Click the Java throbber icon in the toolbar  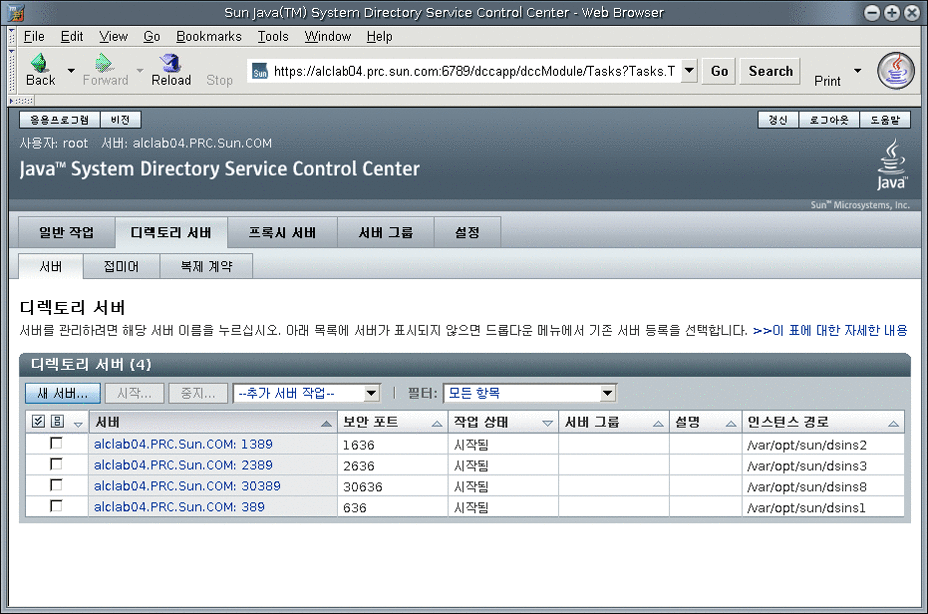[895, 70]
